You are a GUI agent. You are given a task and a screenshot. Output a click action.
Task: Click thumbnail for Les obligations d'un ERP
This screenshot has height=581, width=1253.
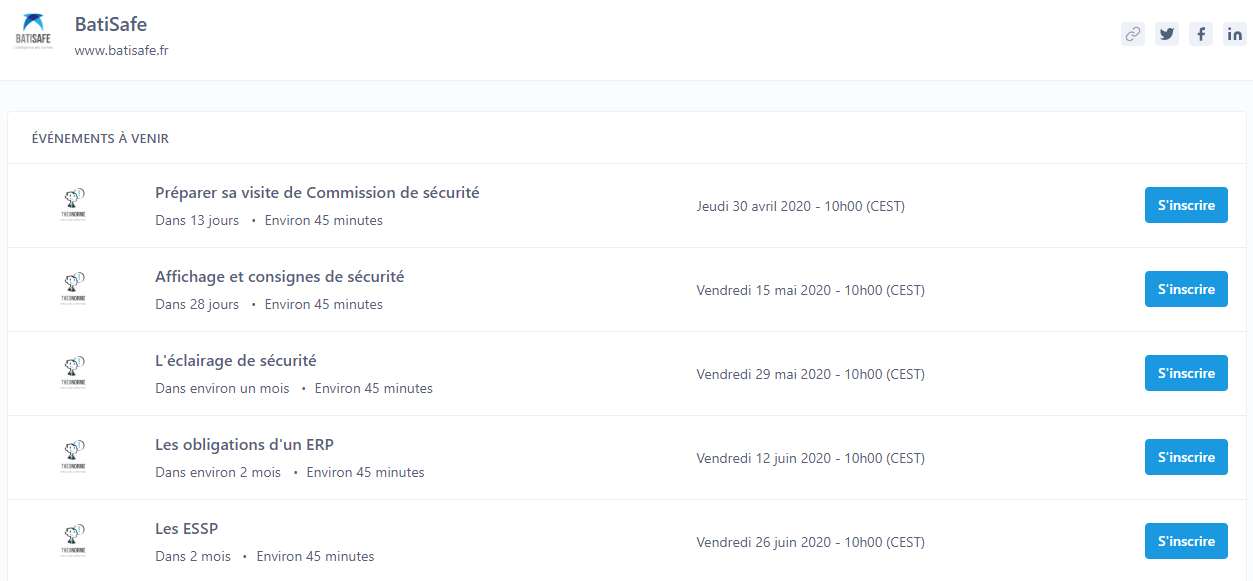click(x=74, y=457)
